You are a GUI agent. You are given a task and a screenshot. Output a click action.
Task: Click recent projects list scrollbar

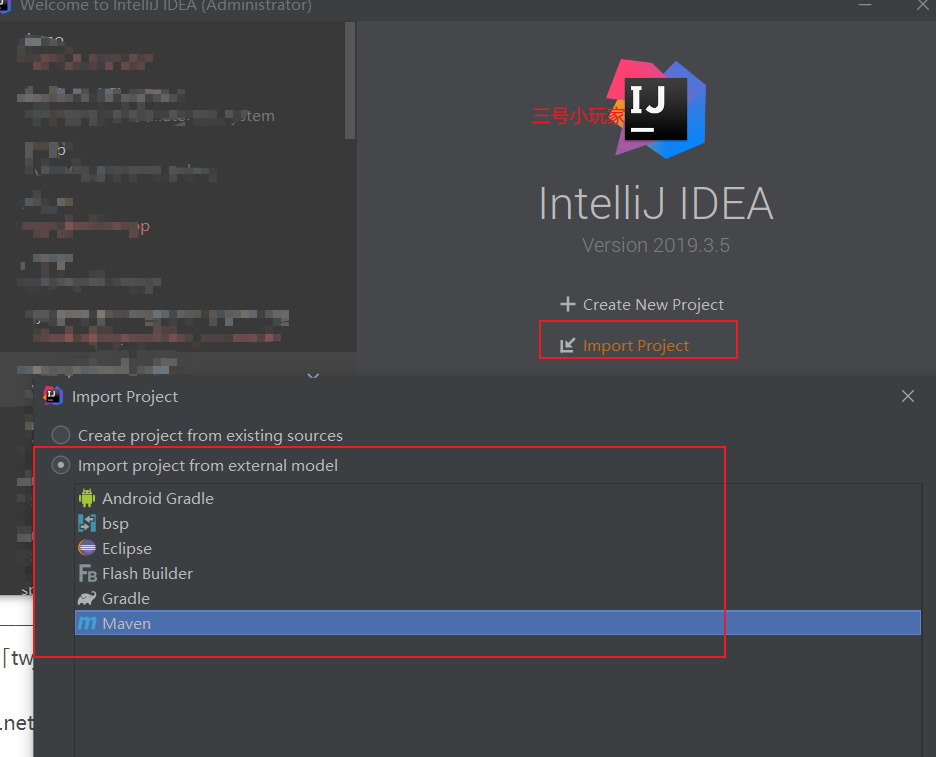(x=350, y=81)
